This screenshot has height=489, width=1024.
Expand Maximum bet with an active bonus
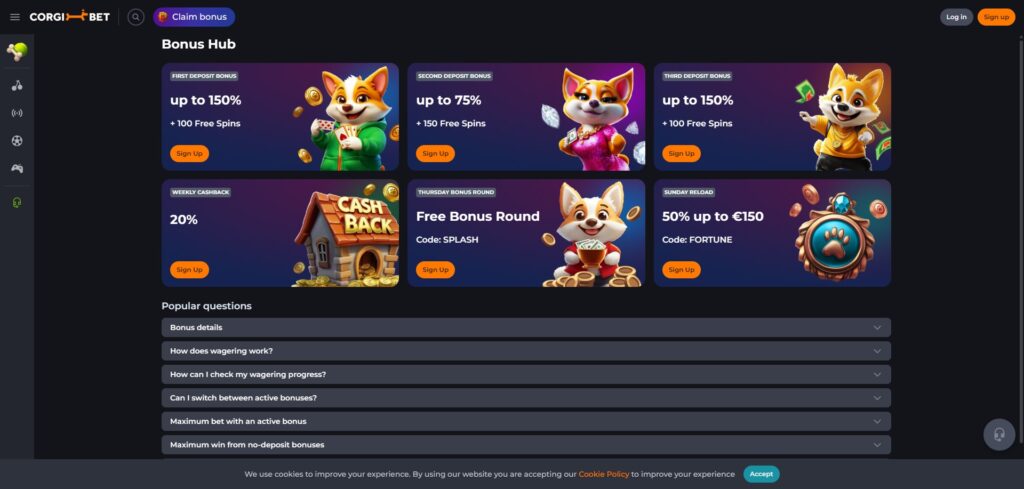pyautogui.click(x=526, y=421)
